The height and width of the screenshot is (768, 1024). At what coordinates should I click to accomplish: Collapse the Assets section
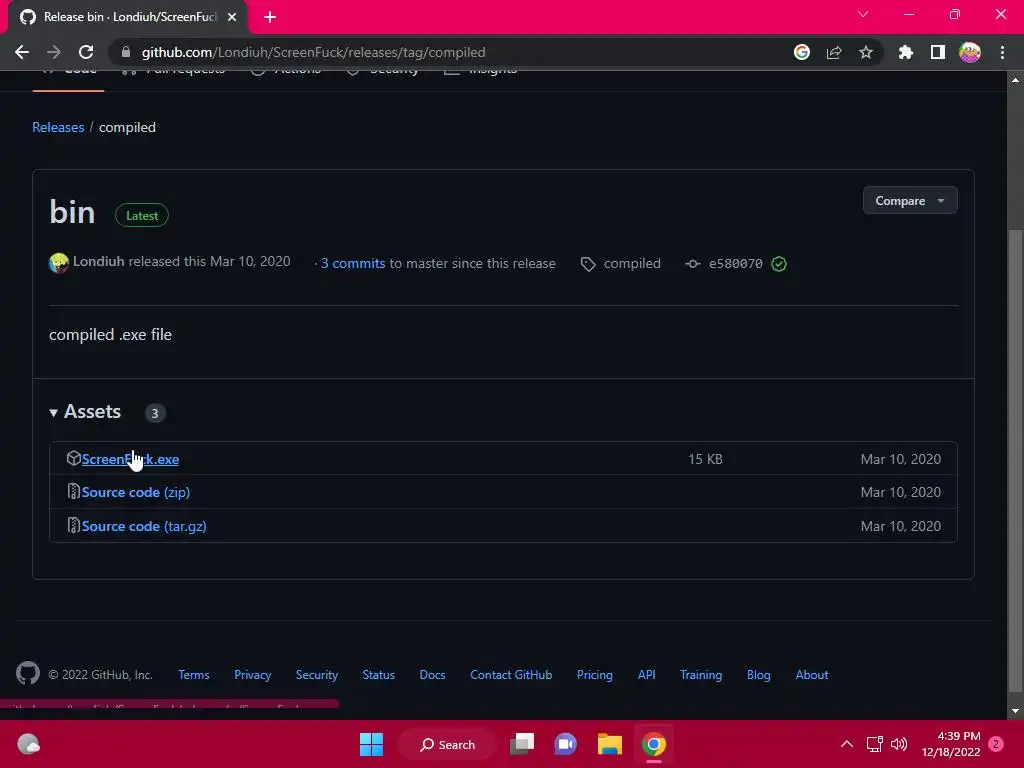[x=85, y=412]
